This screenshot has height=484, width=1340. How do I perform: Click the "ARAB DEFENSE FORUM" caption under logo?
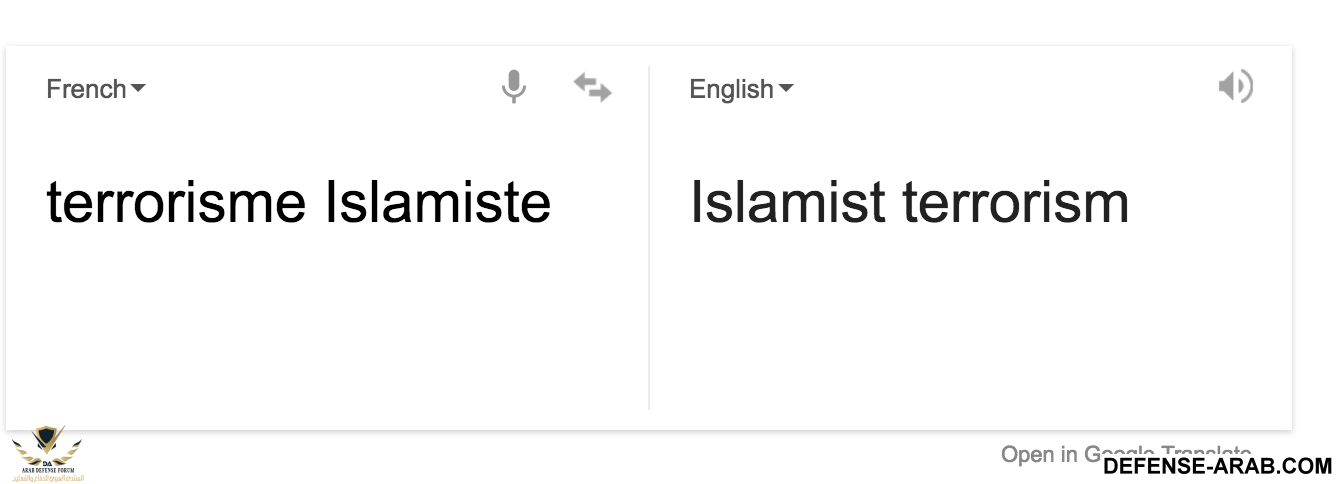47,471
